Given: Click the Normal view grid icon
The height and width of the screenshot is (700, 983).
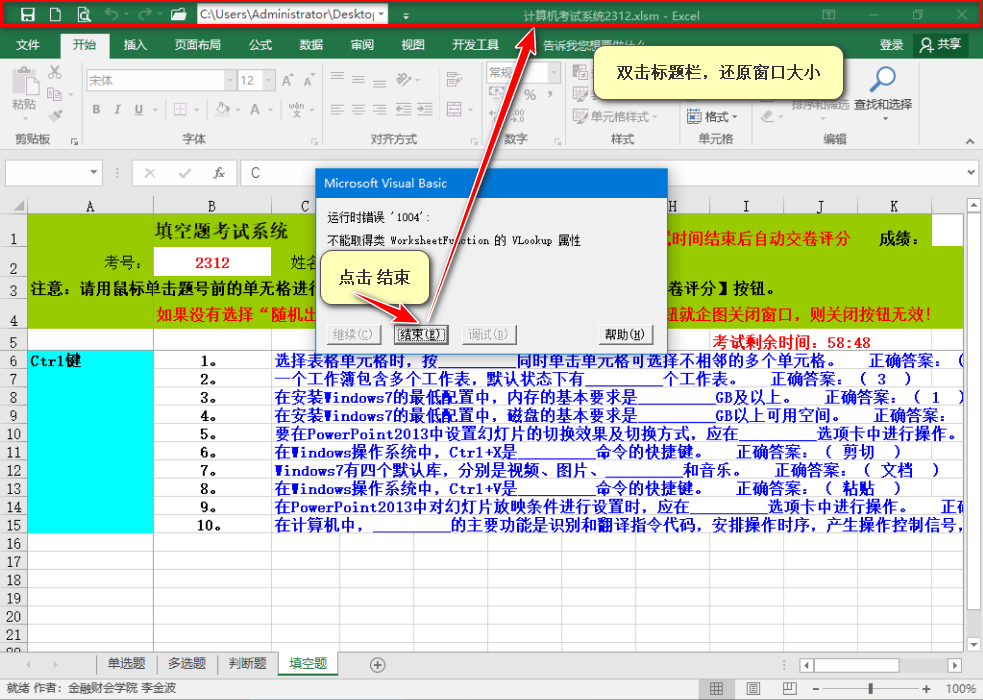Looking at the screenshot, I should coord(716,689).
